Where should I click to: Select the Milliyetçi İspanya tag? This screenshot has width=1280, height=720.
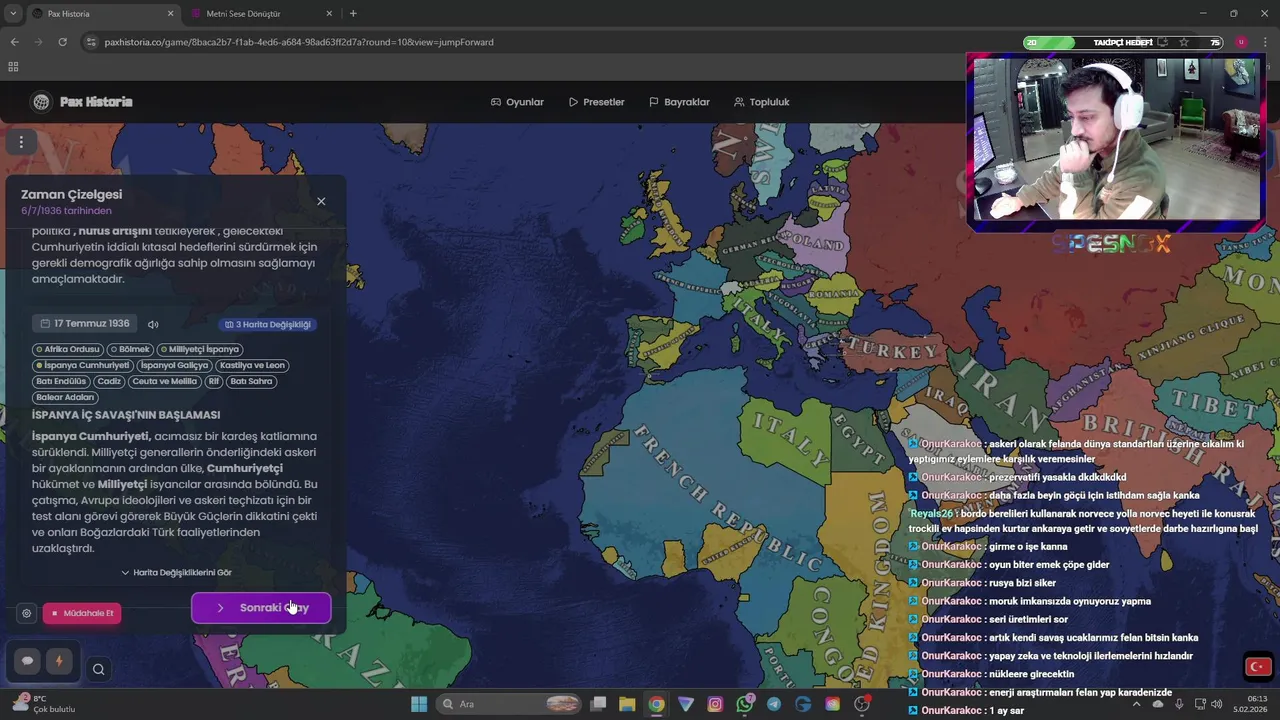pyautogui.click(x=199, y=349)
